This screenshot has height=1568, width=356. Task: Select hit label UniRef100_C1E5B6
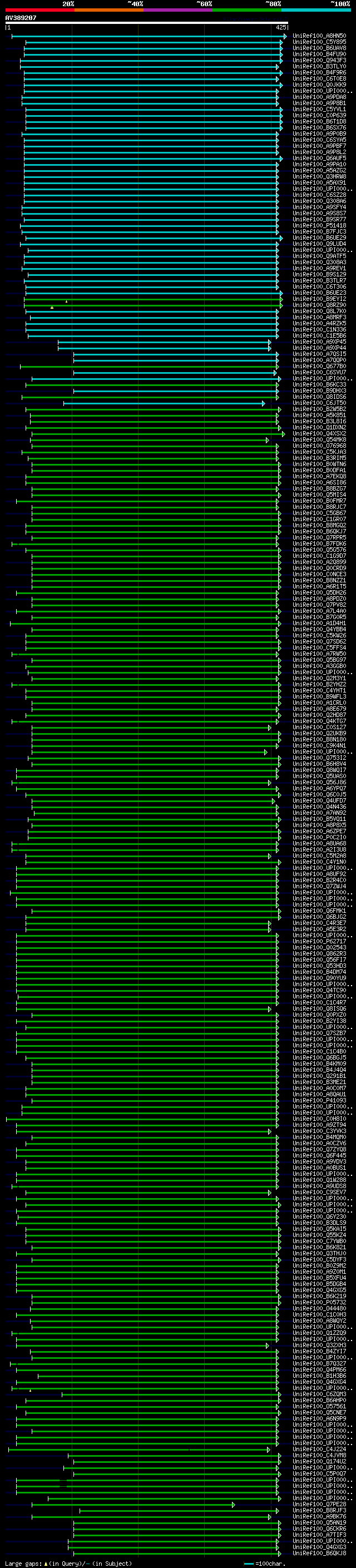tap(319, 336)
